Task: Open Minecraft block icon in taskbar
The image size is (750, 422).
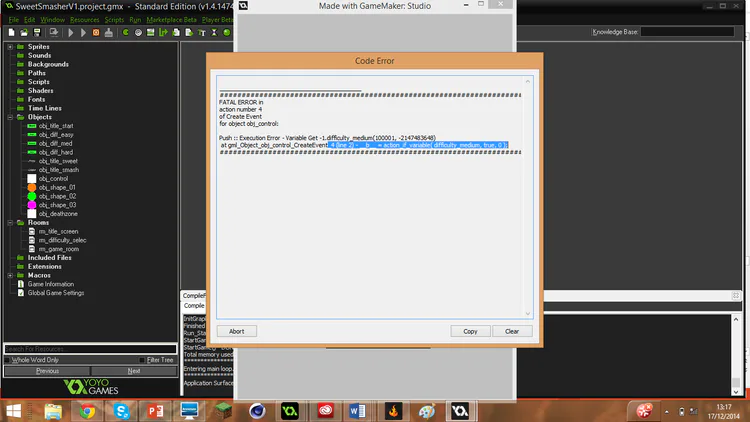Action: (223, 411)
